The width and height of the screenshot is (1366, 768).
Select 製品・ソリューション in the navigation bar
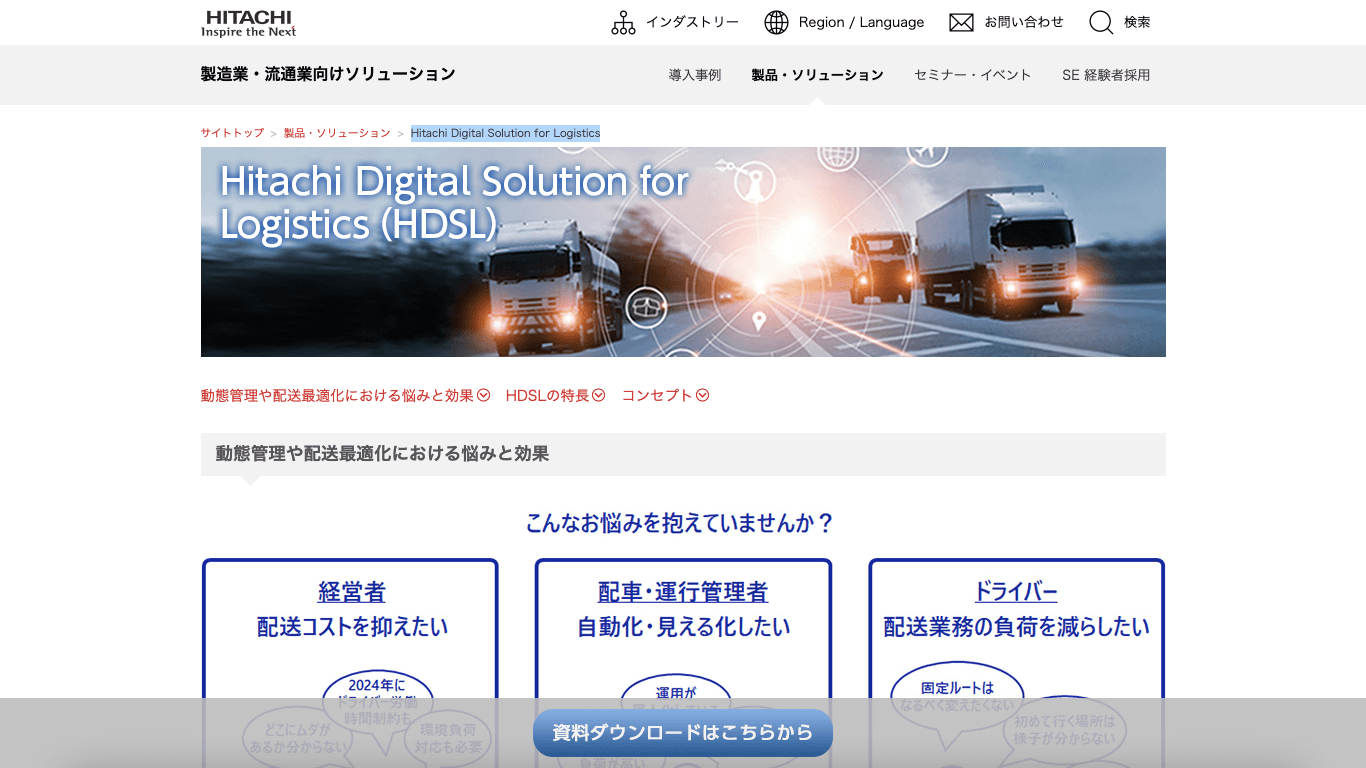coord(815,74)
